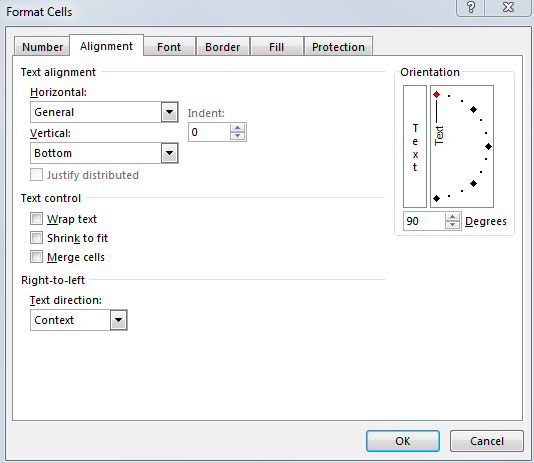This screenshot has height=463, width=534.
Task: Increase Indent with the up arrow
Action: coord(237,128)
